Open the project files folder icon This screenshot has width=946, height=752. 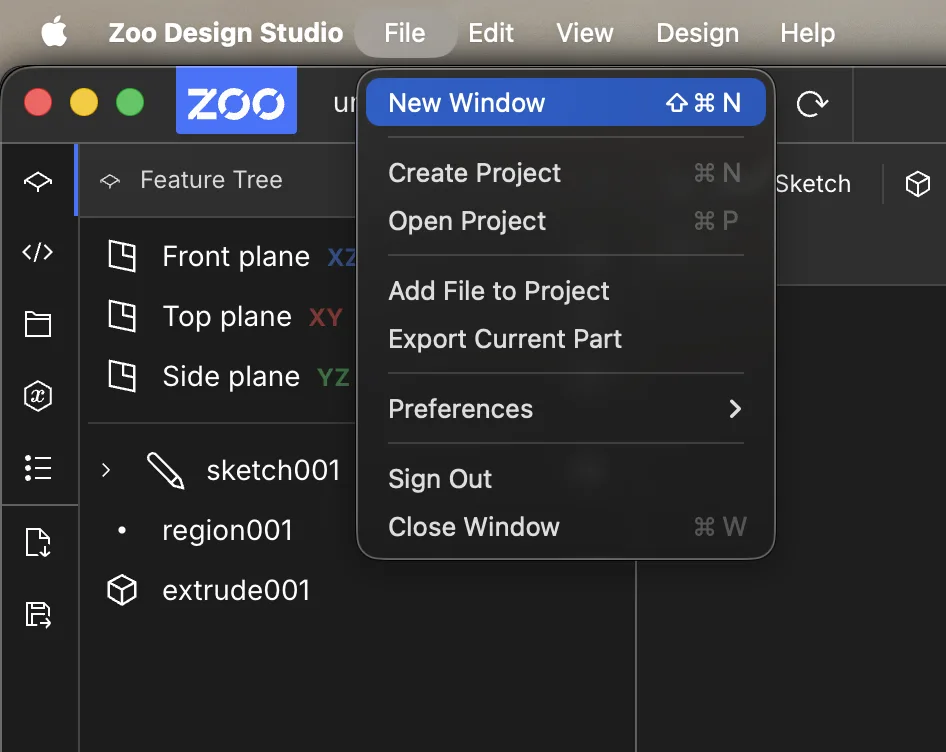pos(38,324)
